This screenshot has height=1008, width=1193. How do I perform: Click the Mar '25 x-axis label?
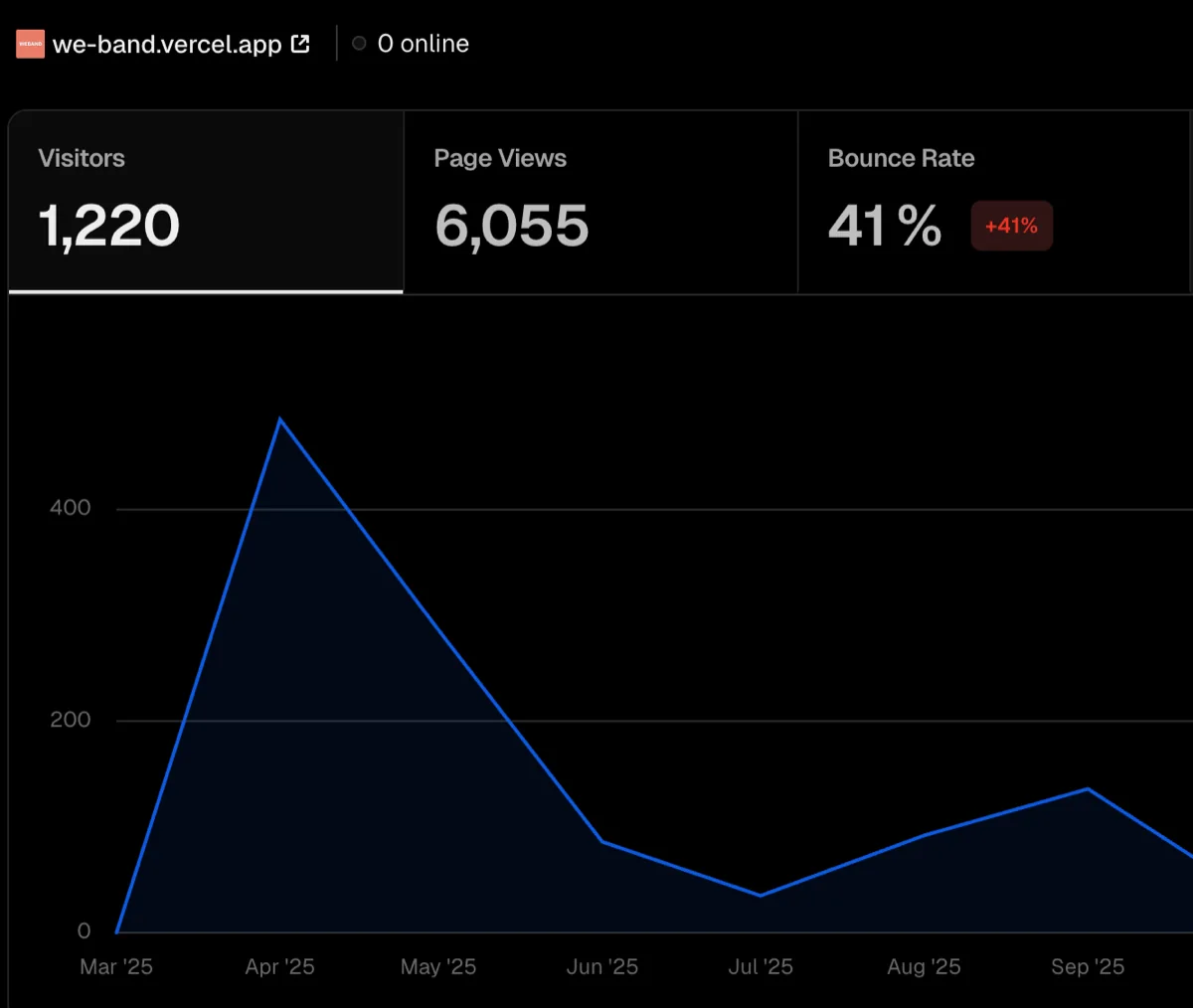coord(116,966)
